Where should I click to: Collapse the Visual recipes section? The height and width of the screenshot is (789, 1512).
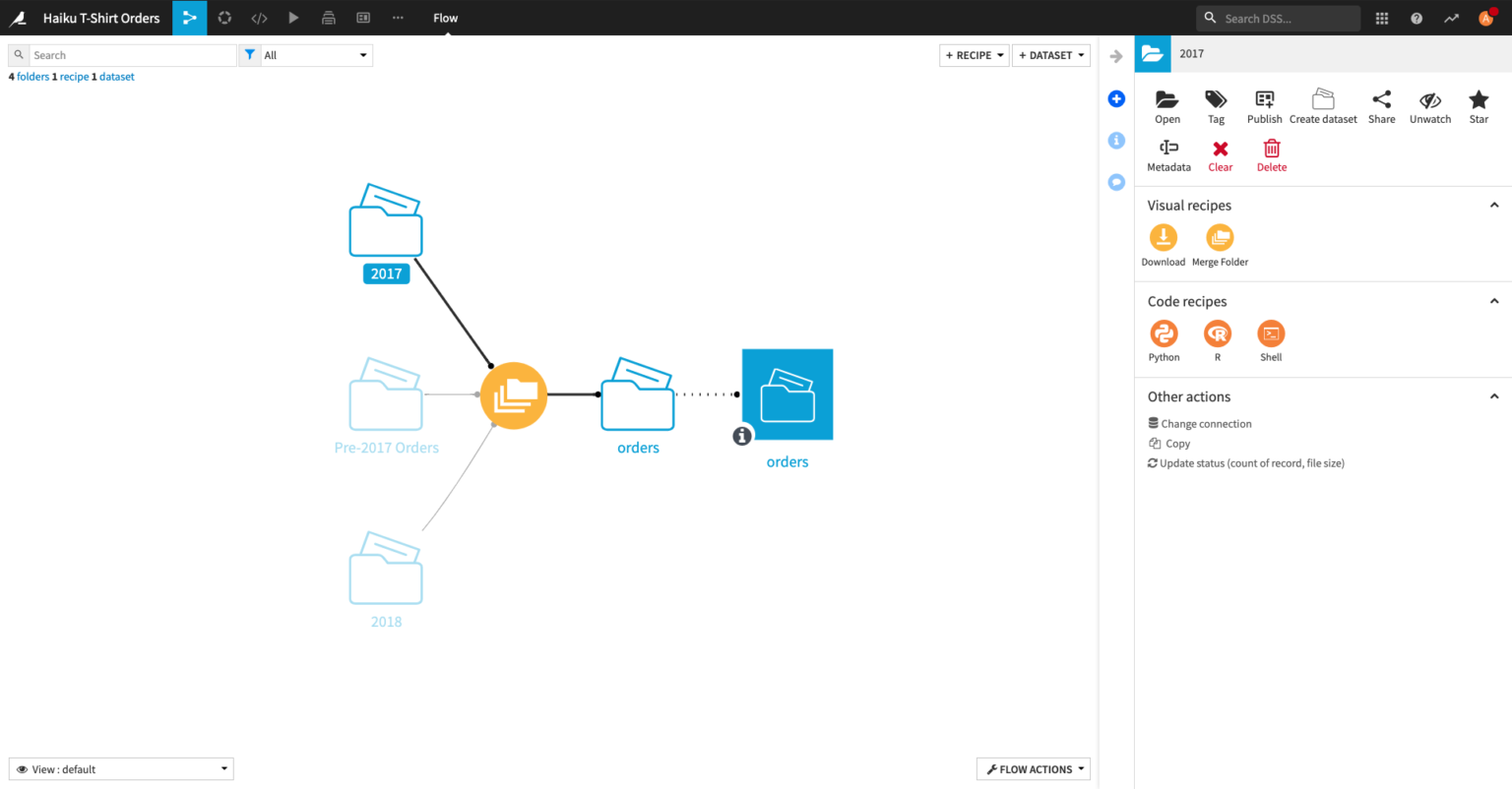pos(1493,206)
